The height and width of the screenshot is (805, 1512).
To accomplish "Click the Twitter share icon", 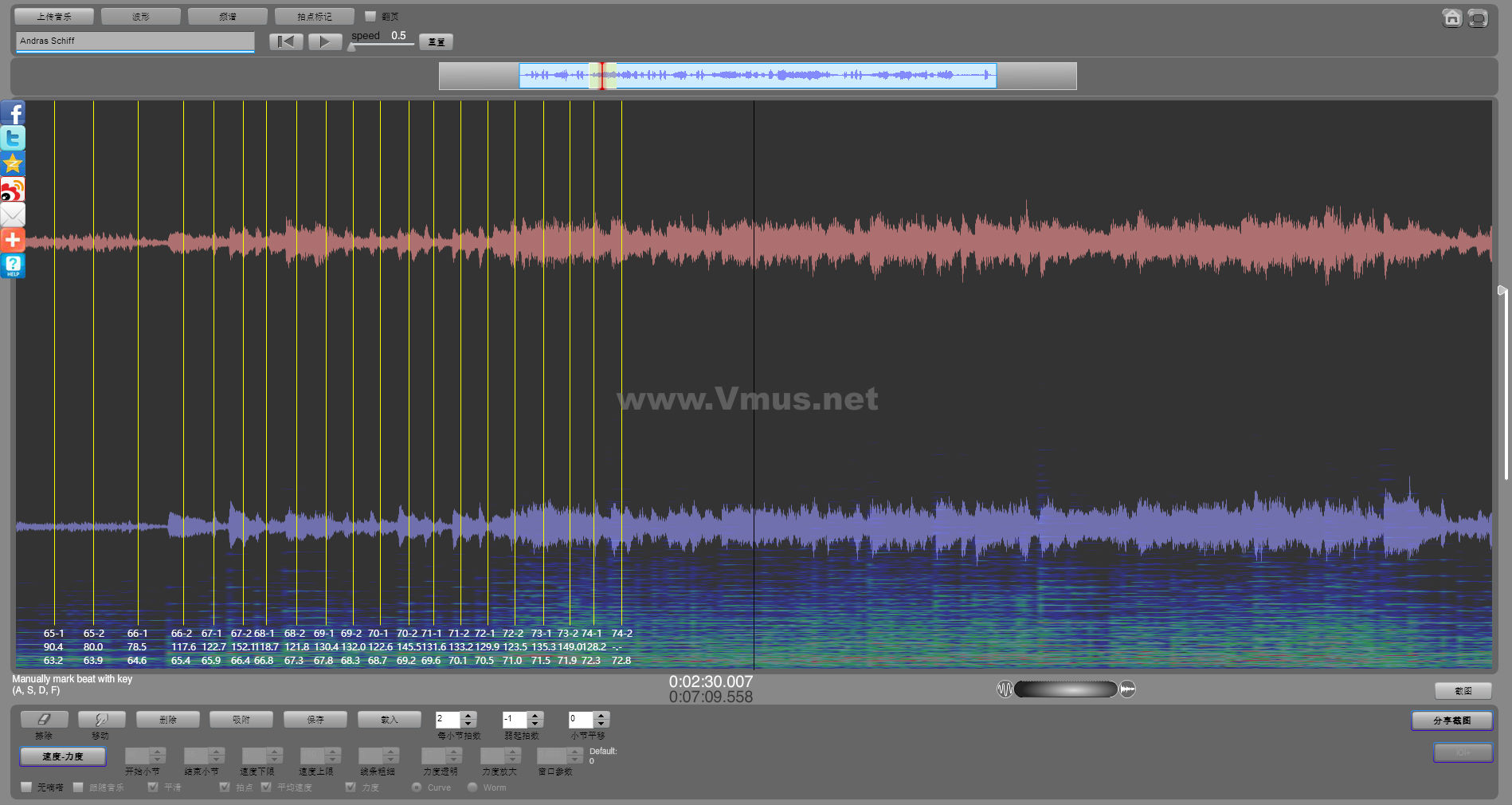I will (x=13, y=139).
